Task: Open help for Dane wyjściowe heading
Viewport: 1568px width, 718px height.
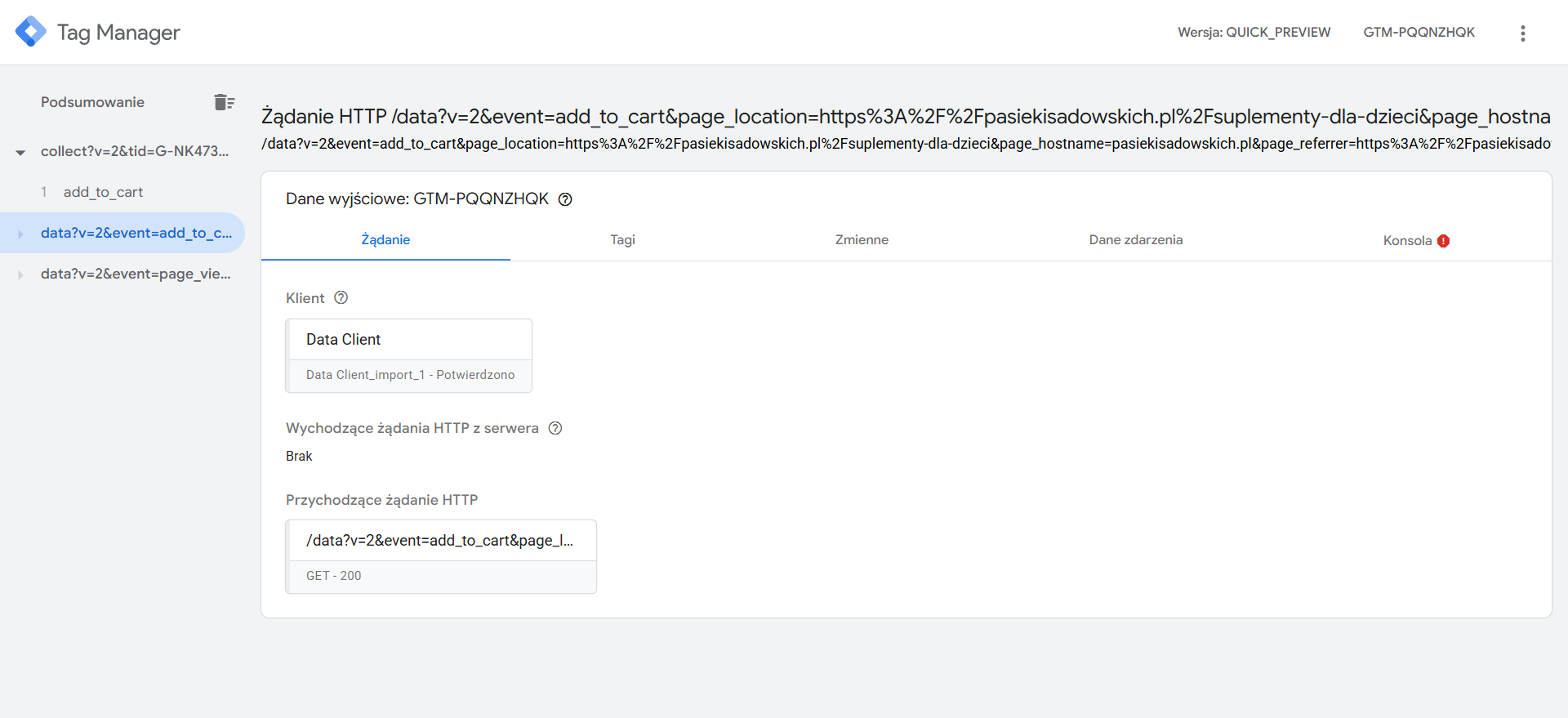Action: click(x=565, y=199)
